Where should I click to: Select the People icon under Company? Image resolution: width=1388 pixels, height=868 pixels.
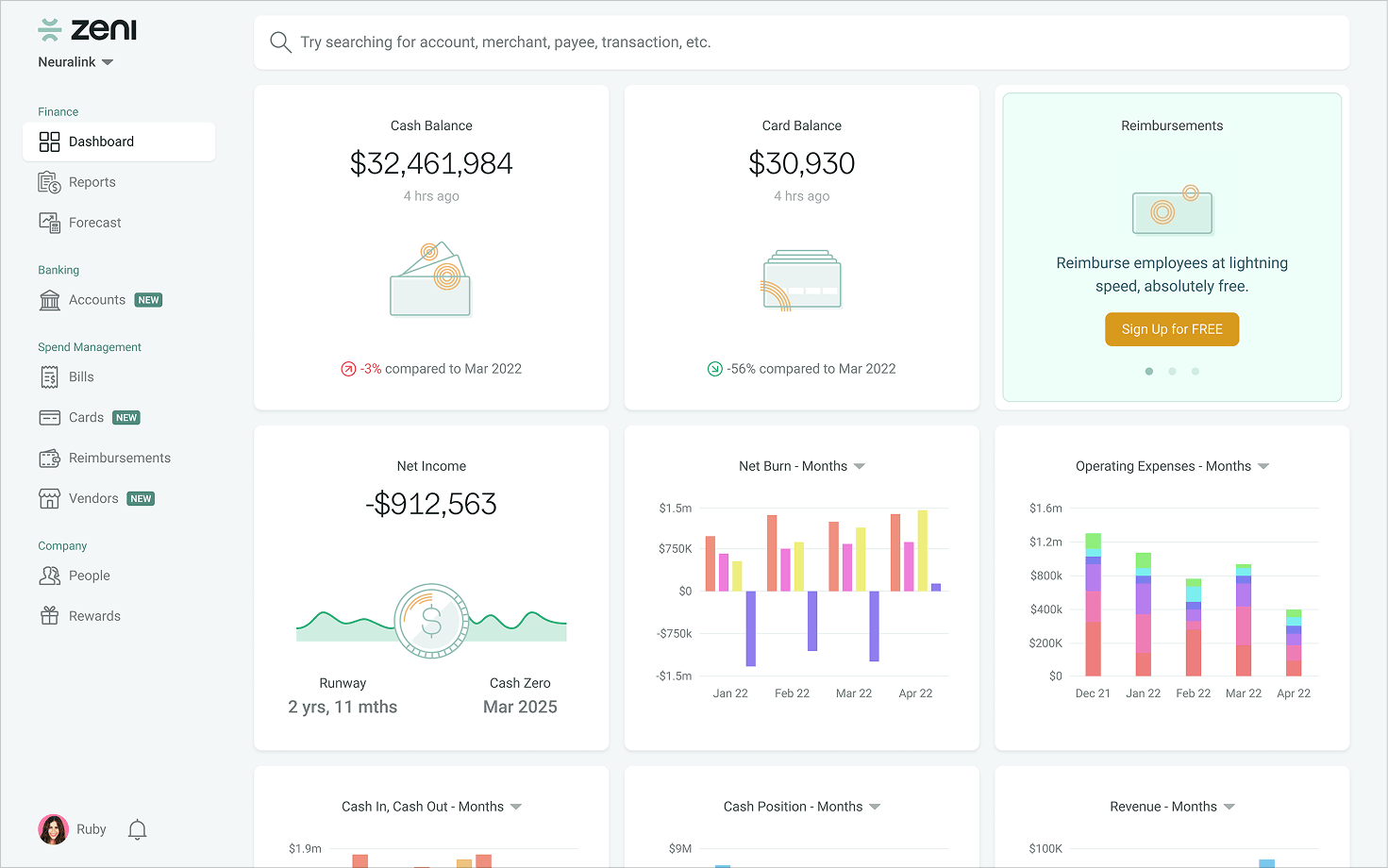[x=49, y=575]
